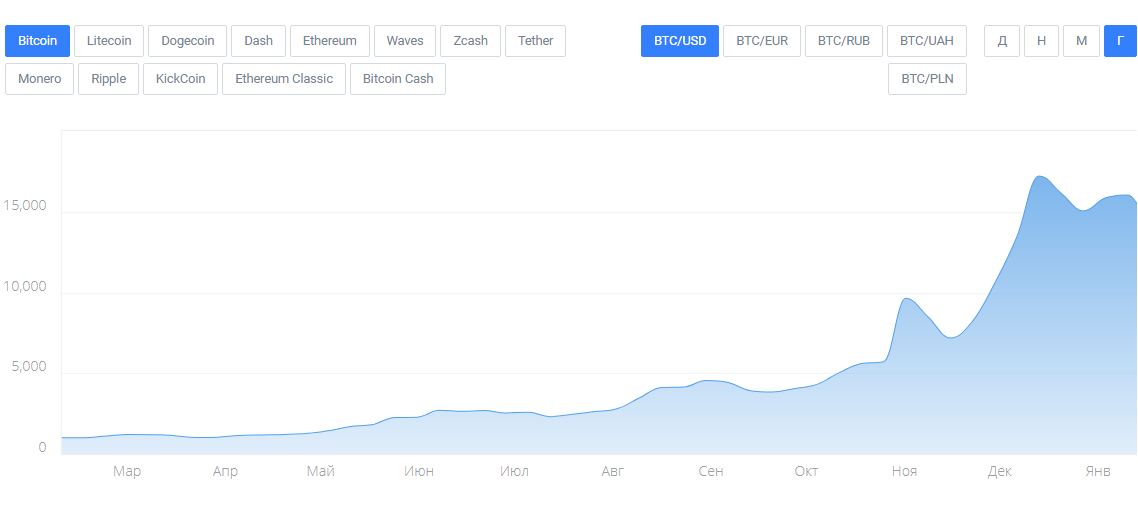
Task: Select the Ripple currency
Action: tap(109, 79)
